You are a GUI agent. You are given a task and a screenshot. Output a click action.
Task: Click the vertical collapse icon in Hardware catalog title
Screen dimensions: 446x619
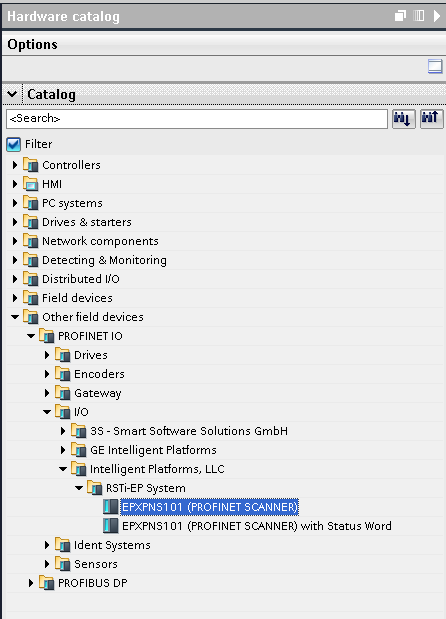pos(419,16)
